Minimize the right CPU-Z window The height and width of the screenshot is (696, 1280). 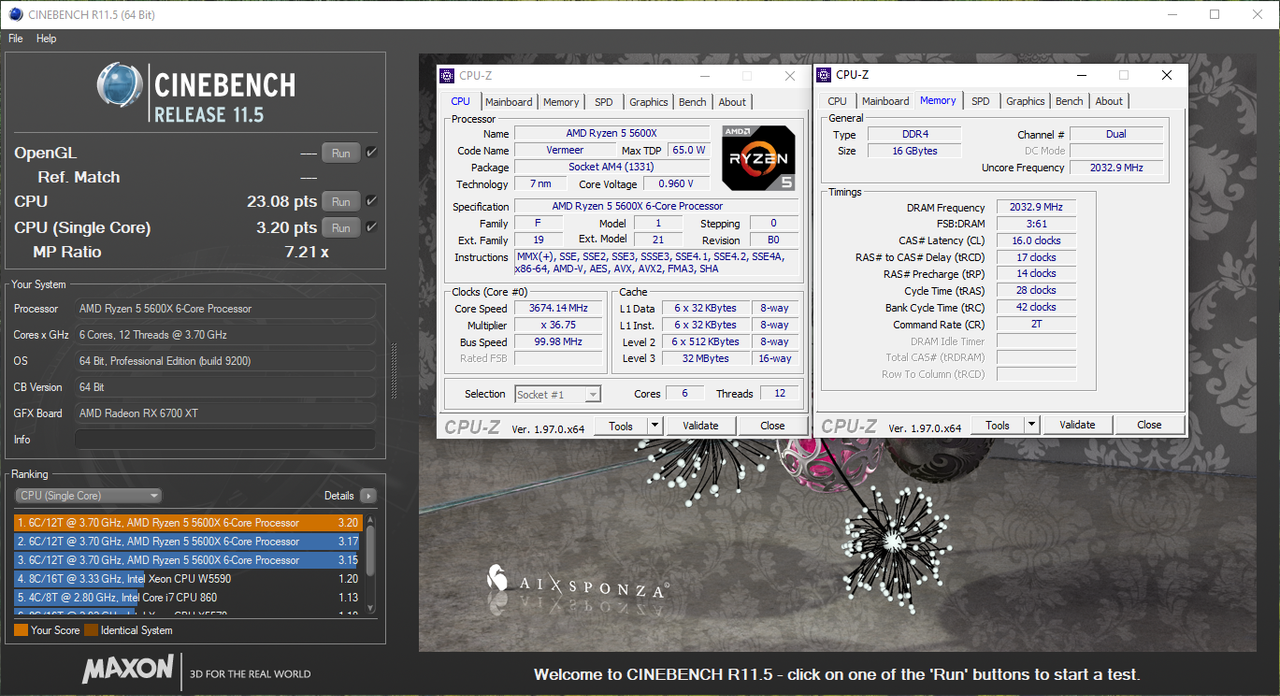(x=1080, y=75)
